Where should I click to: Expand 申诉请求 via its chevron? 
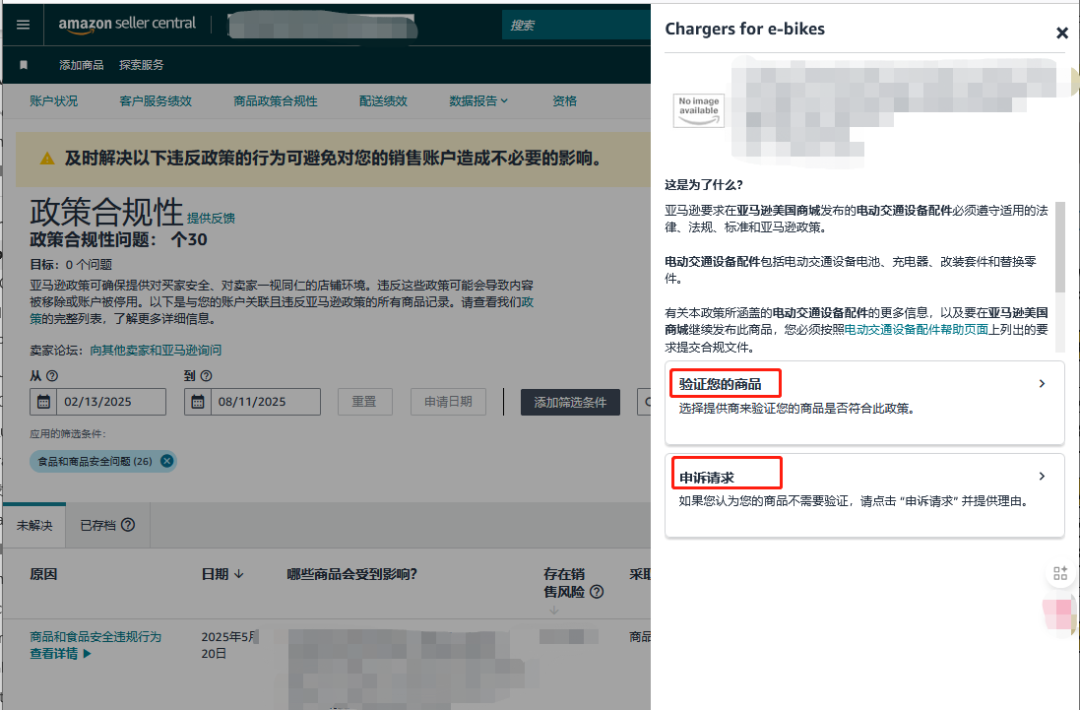click(1041, 476)
